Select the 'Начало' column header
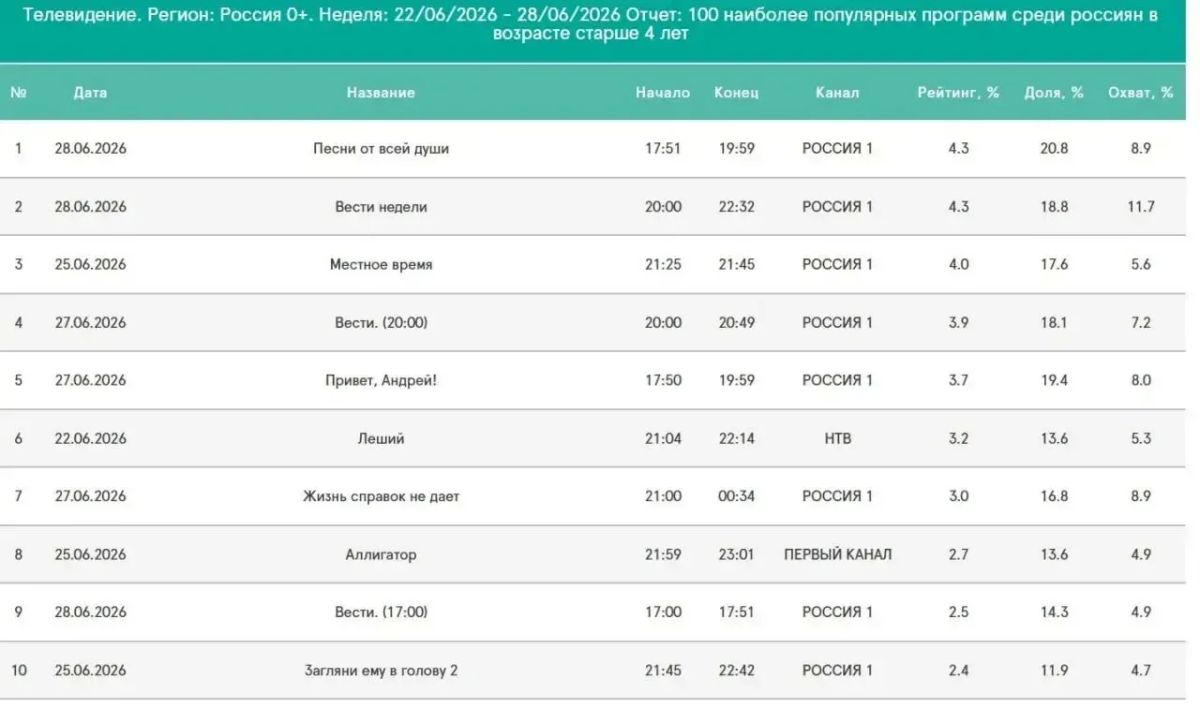This screenshot has width=1200, height=708. coord(663,92)
